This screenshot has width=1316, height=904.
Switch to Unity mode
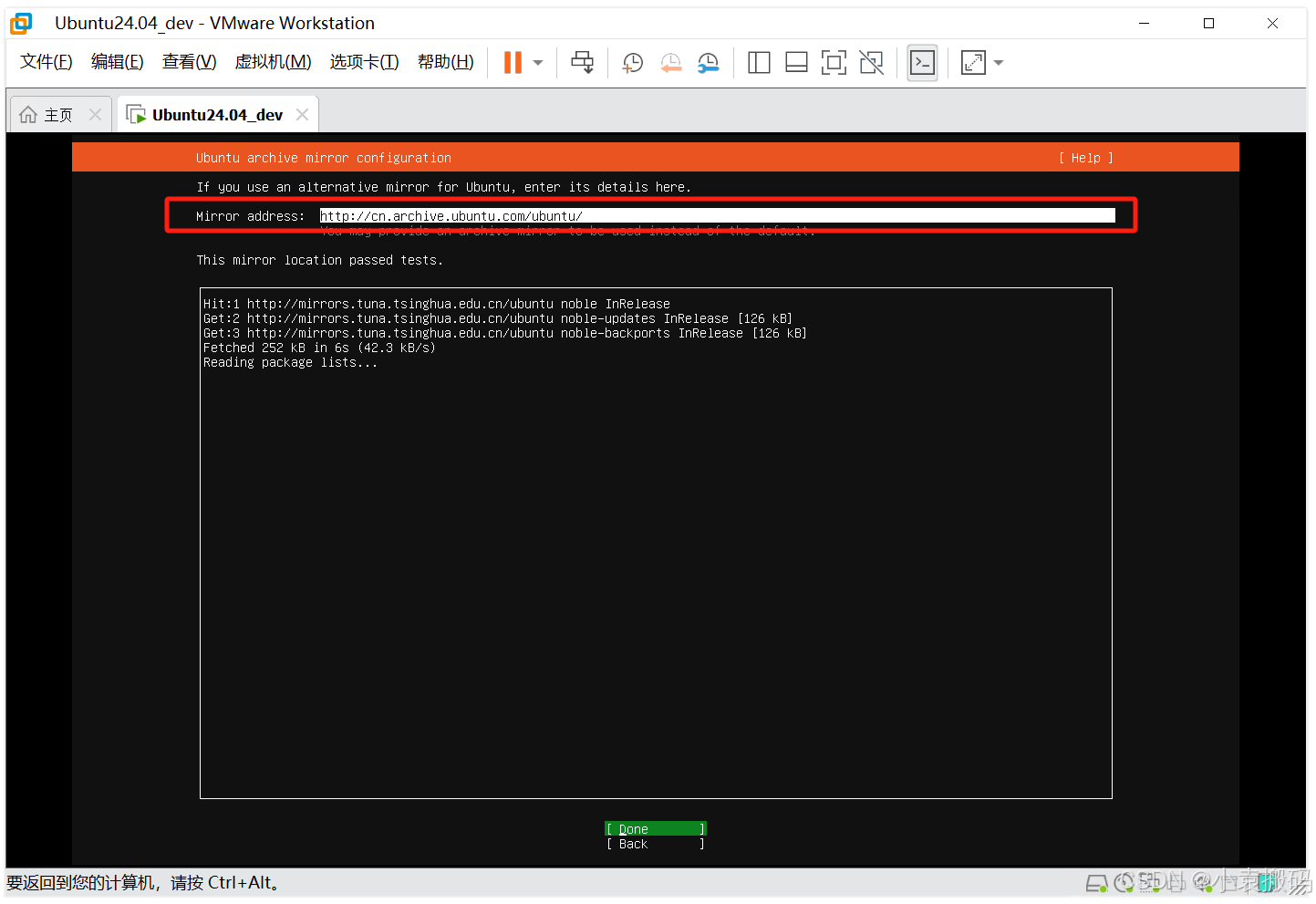(872, 63)
